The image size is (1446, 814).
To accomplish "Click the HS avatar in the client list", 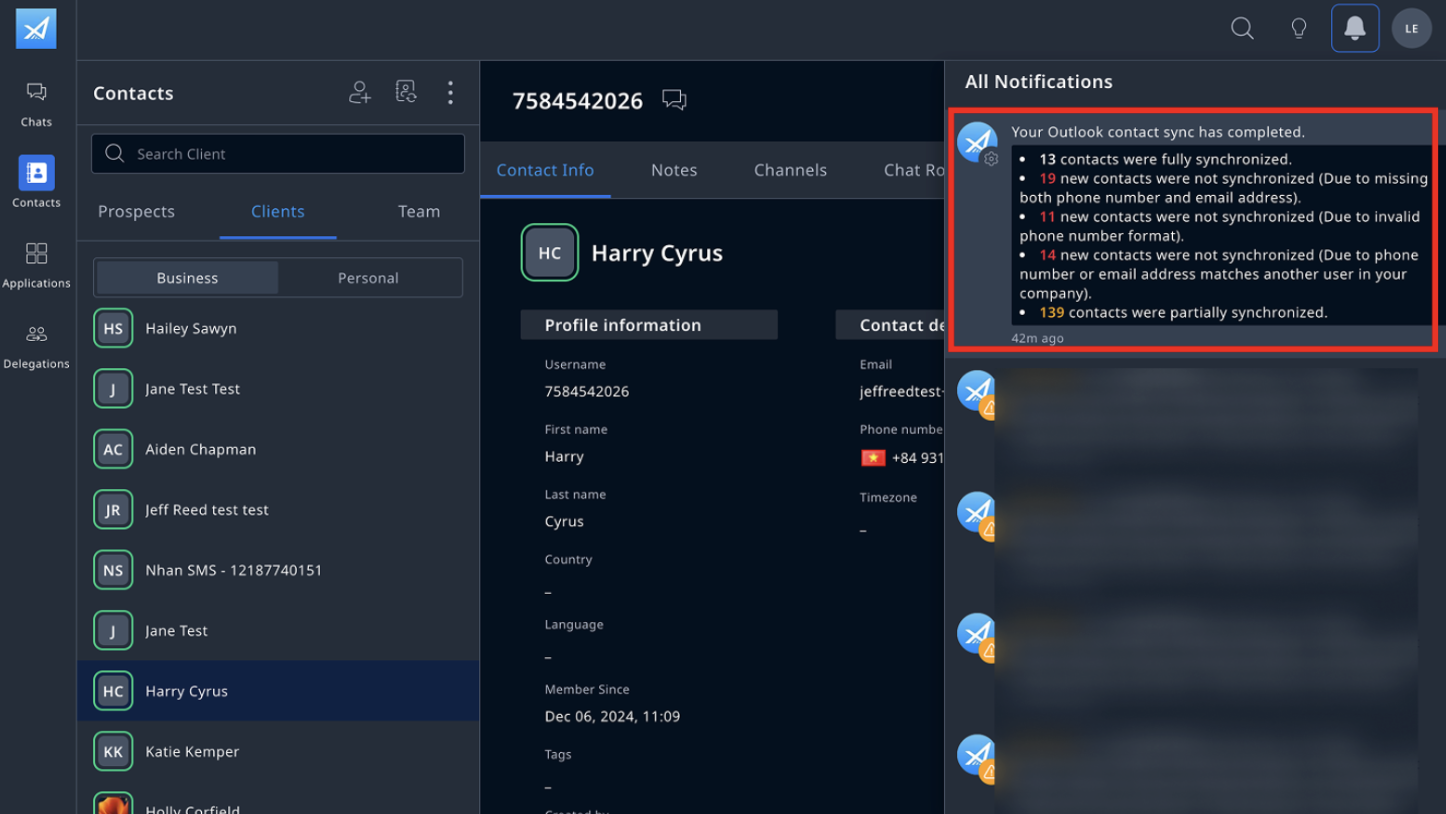I will point(113,328).
